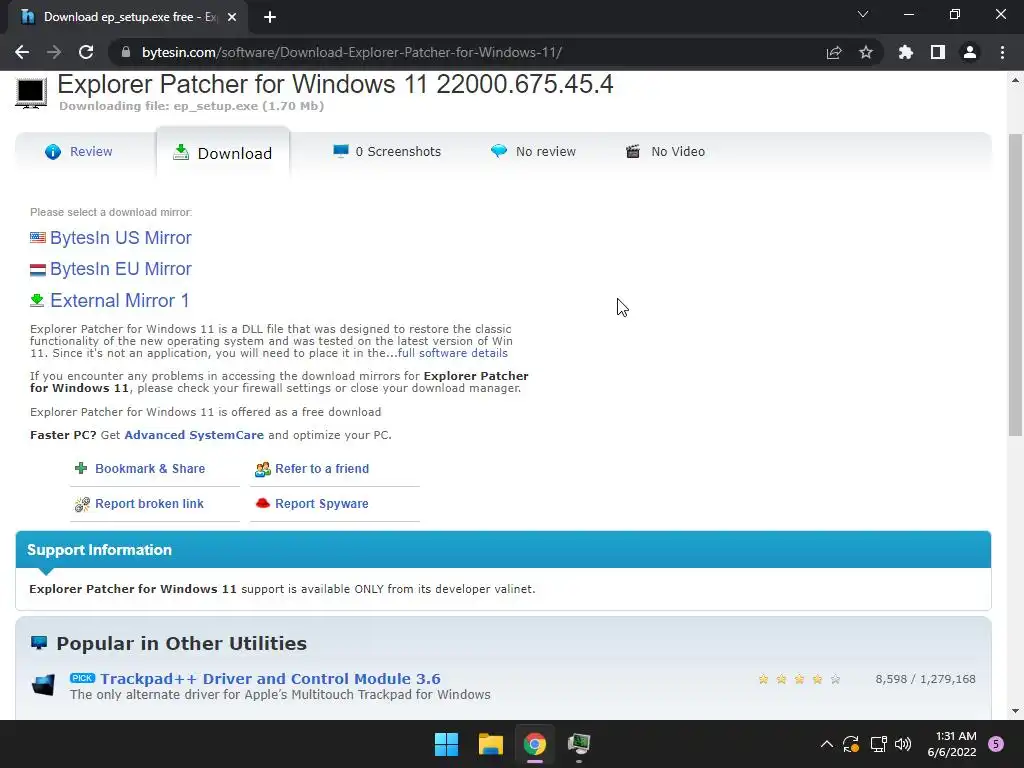Close the Download ep_setup.exe tab

232,17
